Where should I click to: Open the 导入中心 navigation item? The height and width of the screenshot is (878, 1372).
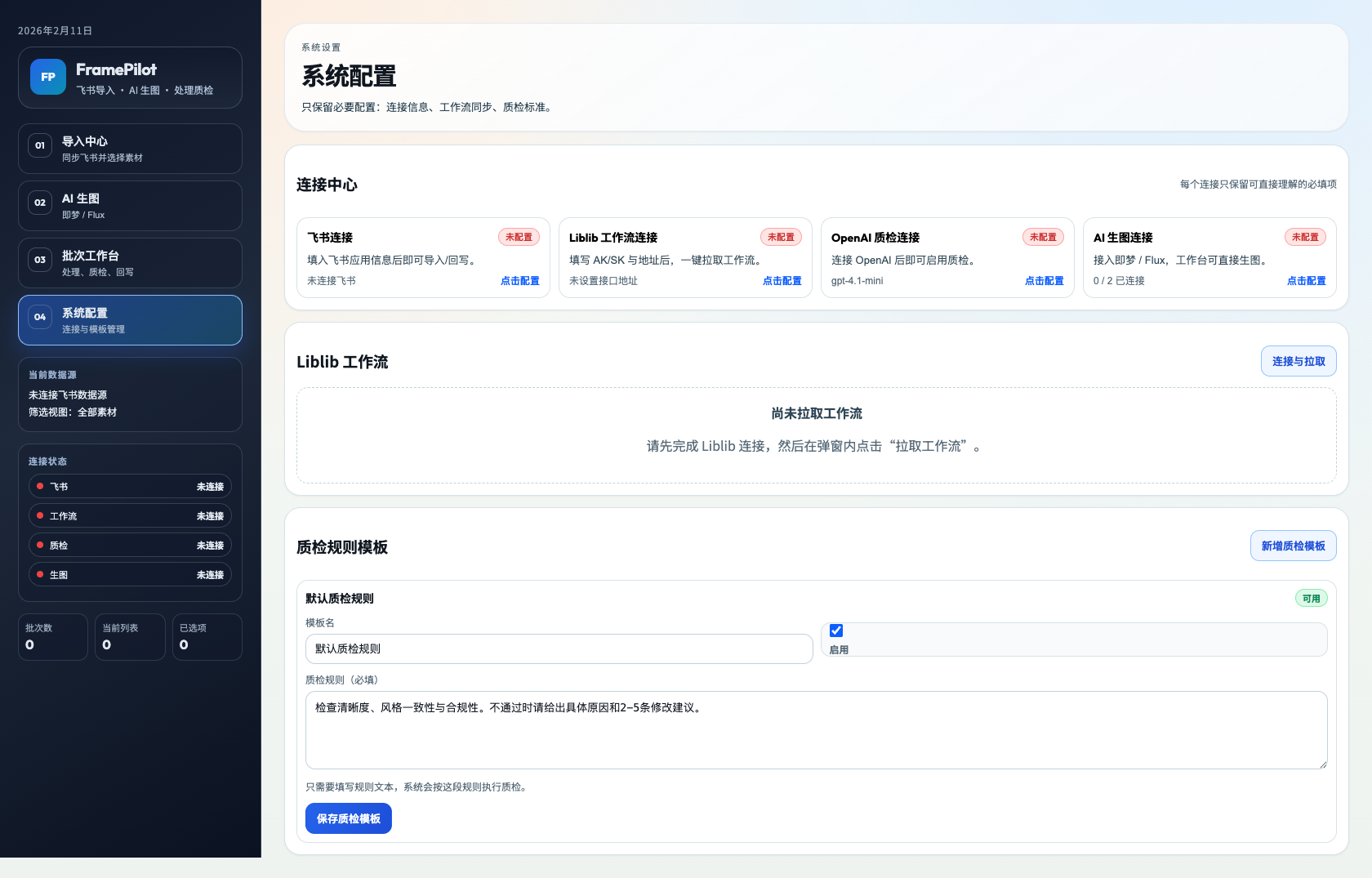(x=130, y=149)
